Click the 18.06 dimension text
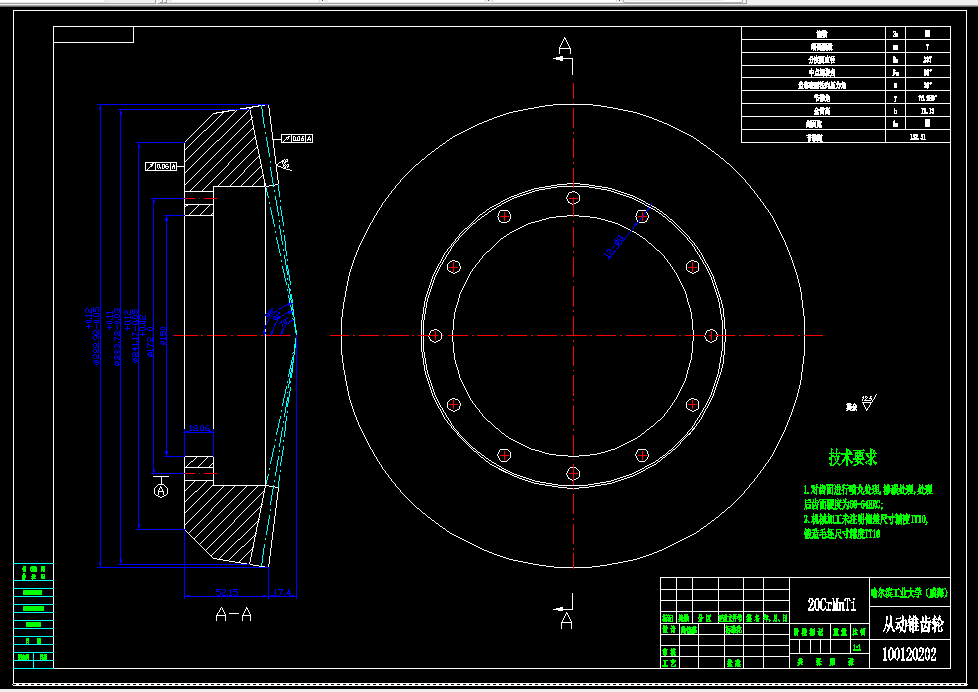978x692 pixels. [x=199, y=428]
